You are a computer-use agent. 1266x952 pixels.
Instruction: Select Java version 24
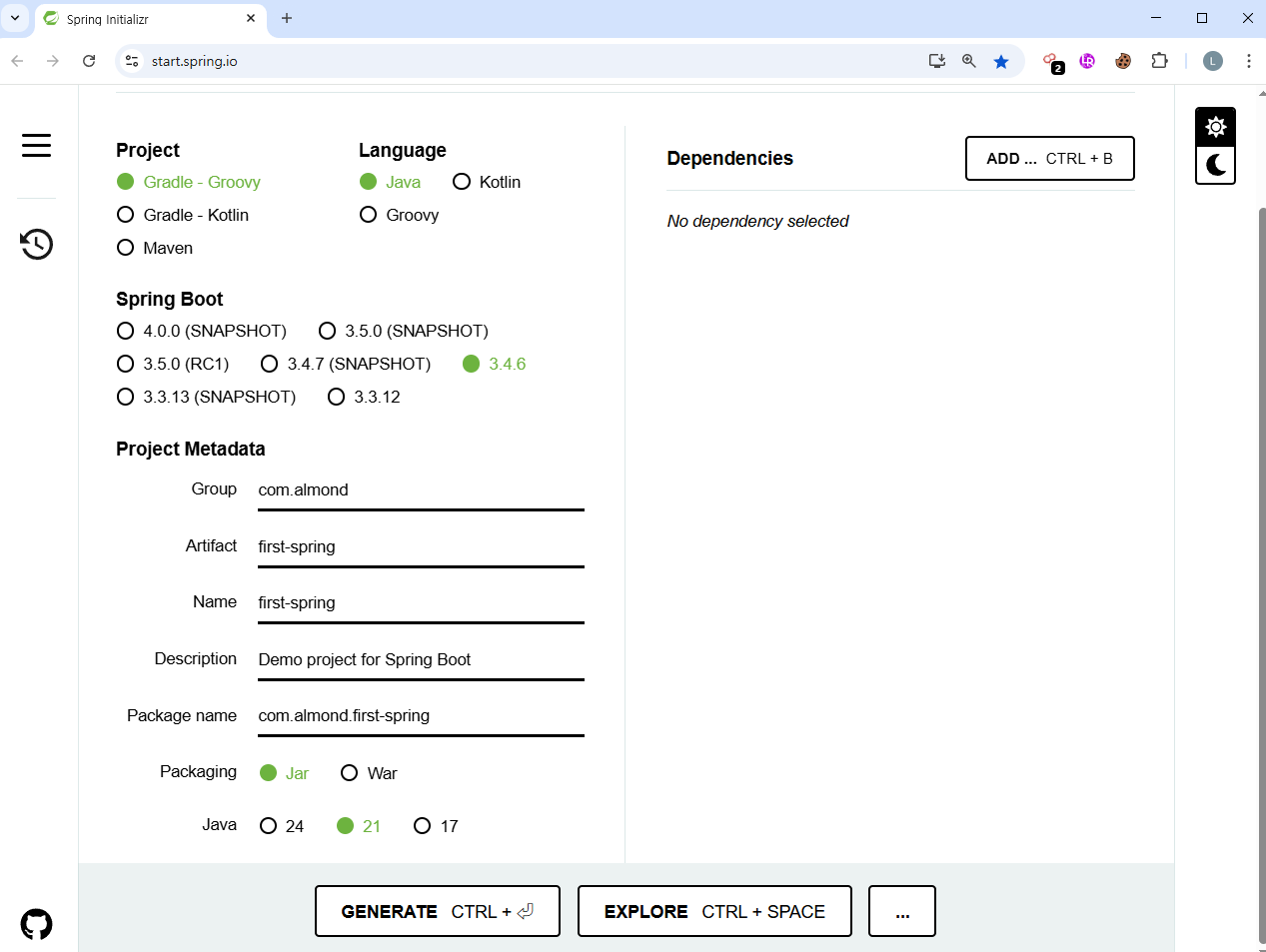click(x=282, y=826)
